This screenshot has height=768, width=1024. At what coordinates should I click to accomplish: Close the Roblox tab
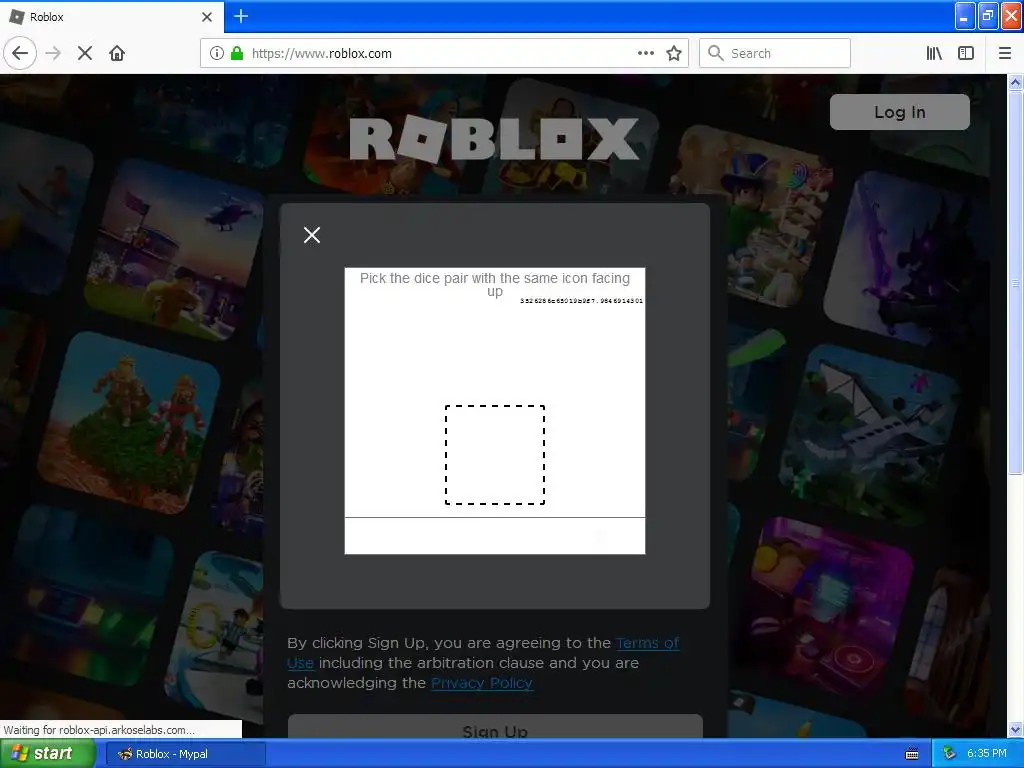[206, 17]
